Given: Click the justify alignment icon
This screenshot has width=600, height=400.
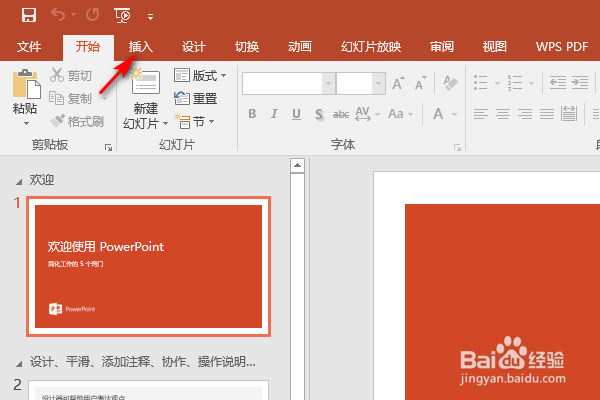Looking at the screenshot, I should coord(547,114).
